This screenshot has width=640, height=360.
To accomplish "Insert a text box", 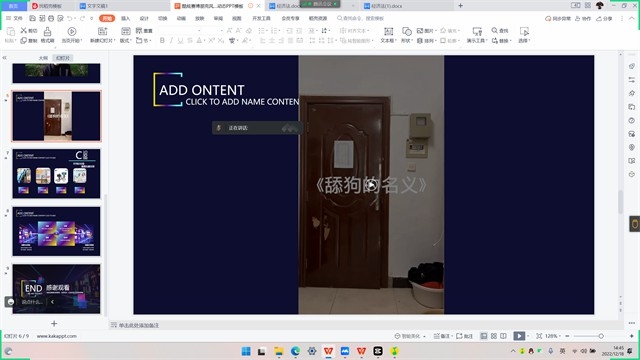I will point(388,35).
